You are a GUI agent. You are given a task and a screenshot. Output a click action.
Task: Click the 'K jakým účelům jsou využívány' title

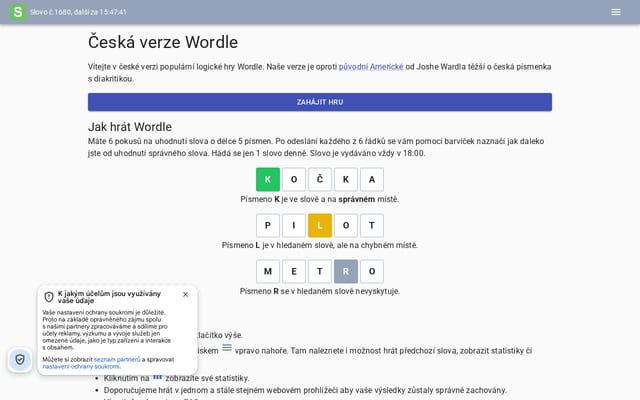coord(109,297)
